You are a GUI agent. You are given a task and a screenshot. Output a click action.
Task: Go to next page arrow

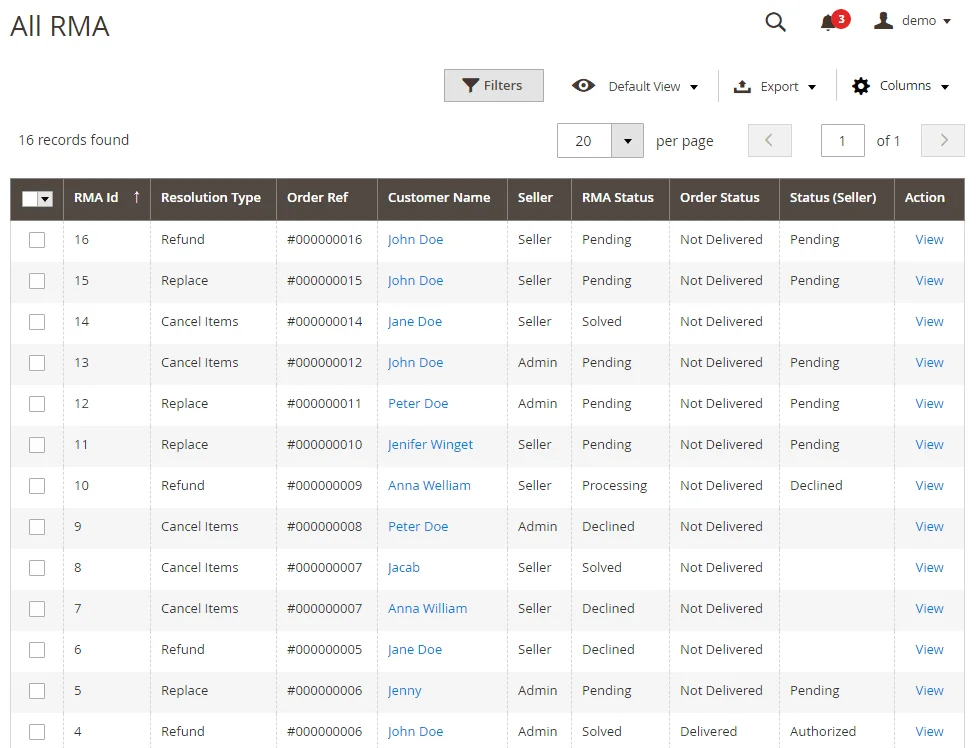tap(943, 141)
